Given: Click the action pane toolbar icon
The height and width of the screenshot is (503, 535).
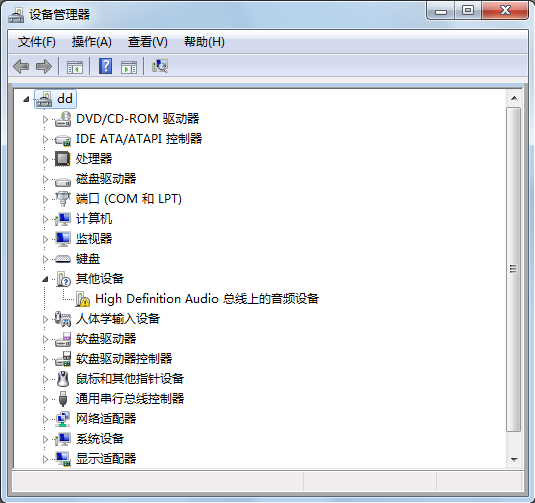Looking at the screenshot, I should coord(129,67).
